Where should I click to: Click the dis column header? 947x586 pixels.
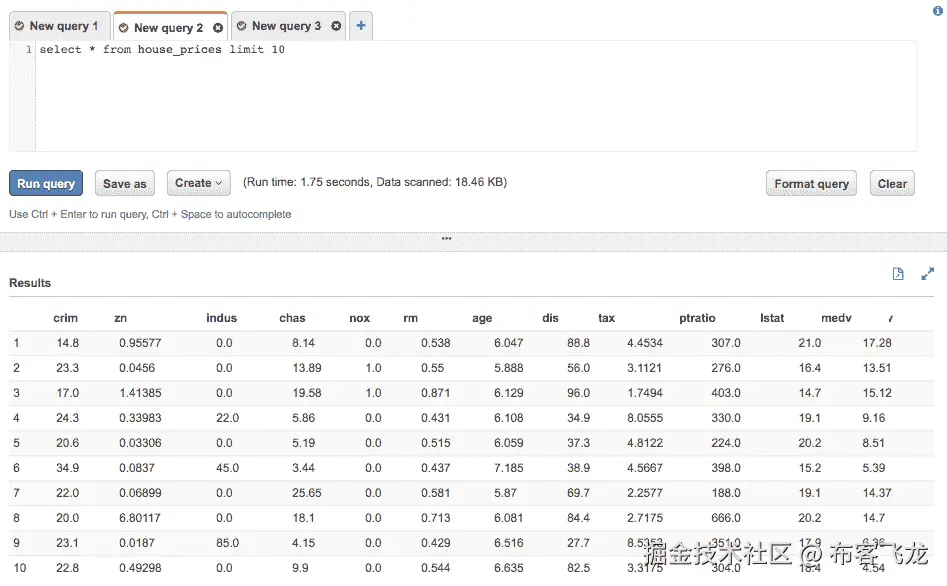[550, 318]
